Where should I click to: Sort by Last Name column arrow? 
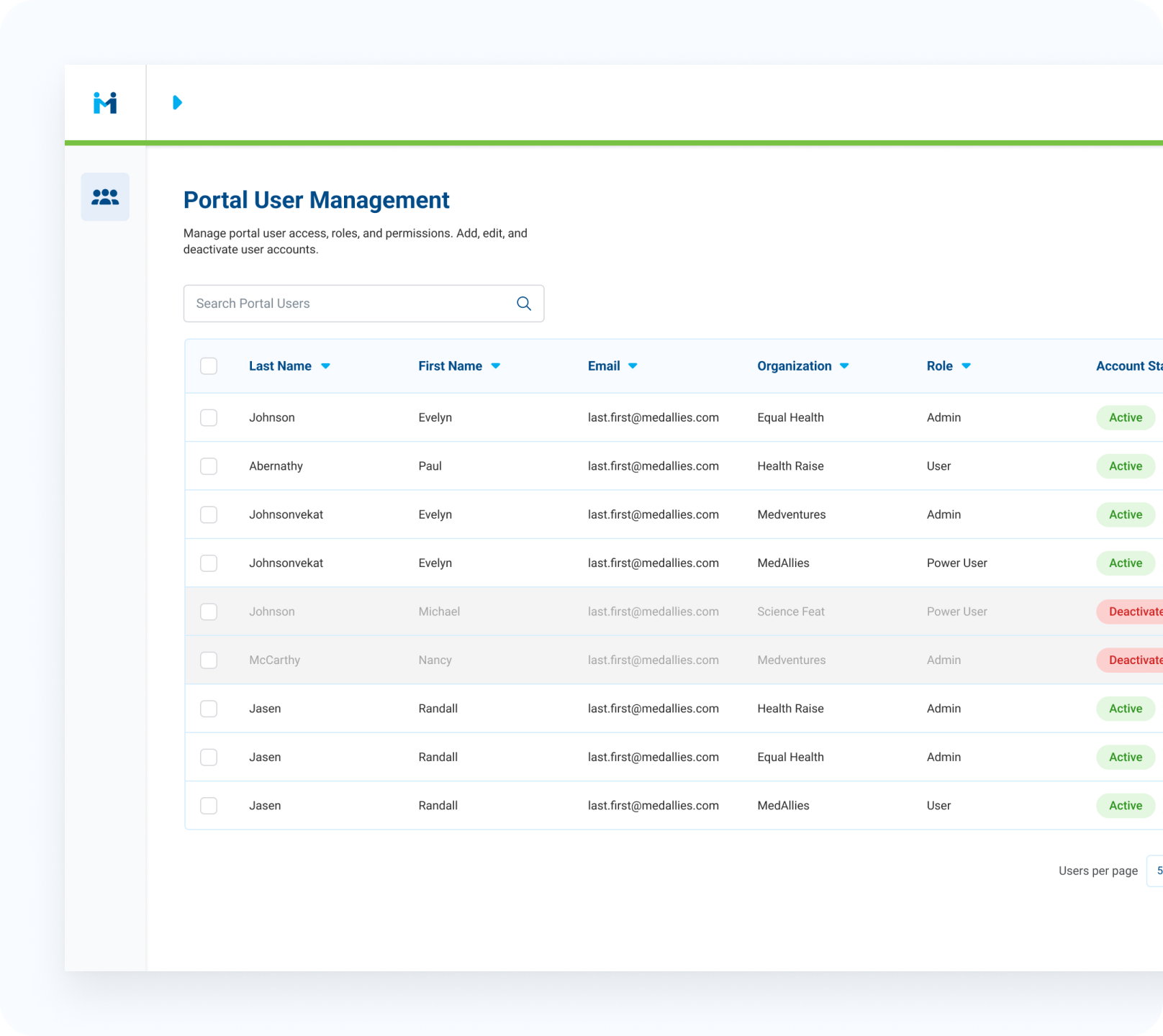(325, 366)
